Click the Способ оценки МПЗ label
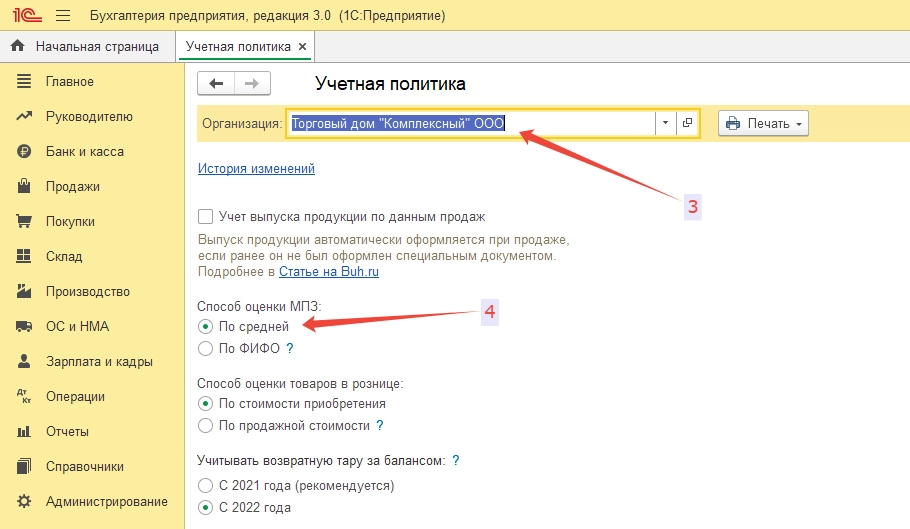This screenshot has height=529, width=910. pos(259,306)
